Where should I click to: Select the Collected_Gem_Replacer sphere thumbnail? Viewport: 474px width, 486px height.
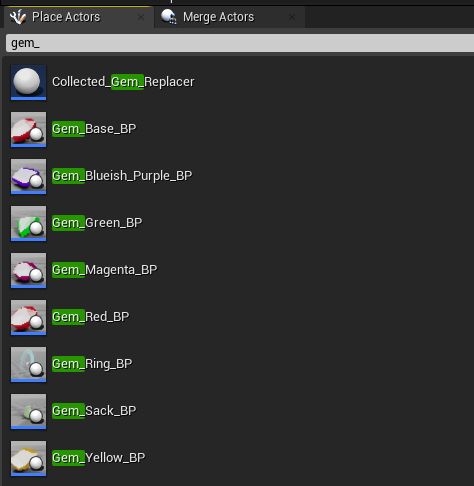[x=28, y=82]
